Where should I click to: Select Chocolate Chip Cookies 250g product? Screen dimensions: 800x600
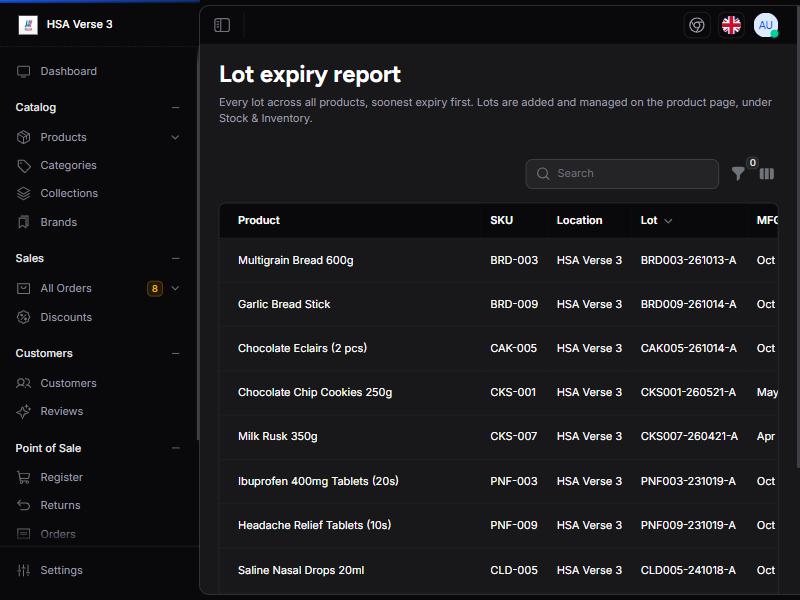[x=315, y=392]
